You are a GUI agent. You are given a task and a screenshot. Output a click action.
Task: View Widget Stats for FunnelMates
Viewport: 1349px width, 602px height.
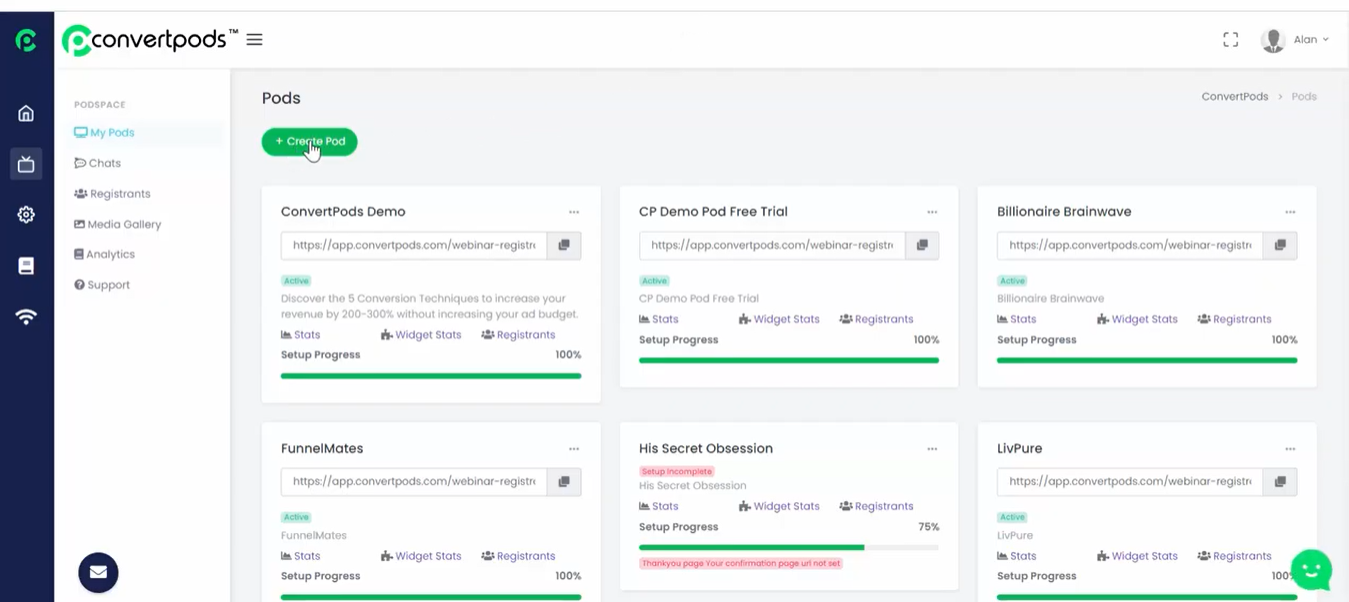pyautogui.click(x=421, y=556)
